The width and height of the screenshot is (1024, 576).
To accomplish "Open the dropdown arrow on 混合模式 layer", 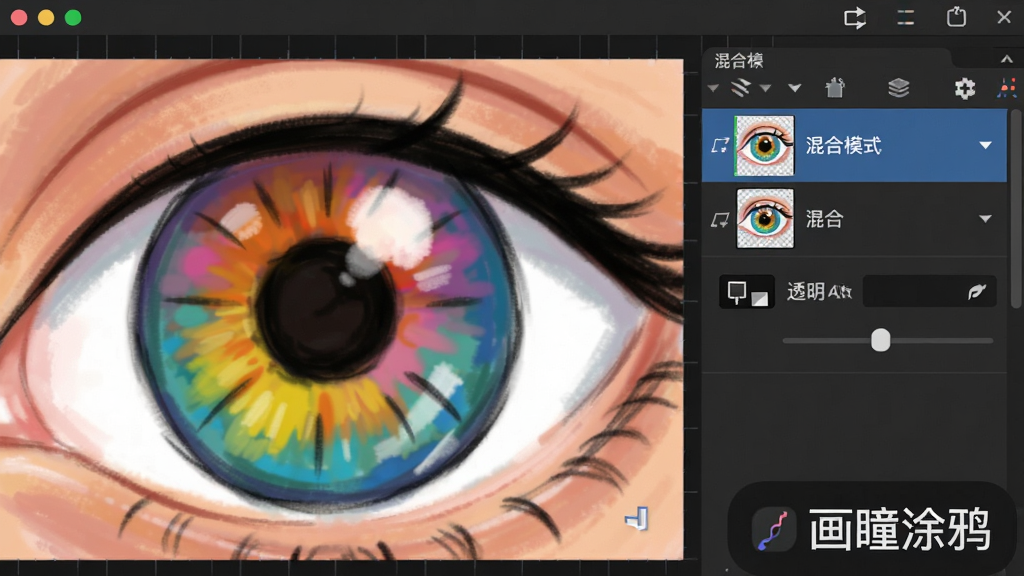I will coord(985,146).
